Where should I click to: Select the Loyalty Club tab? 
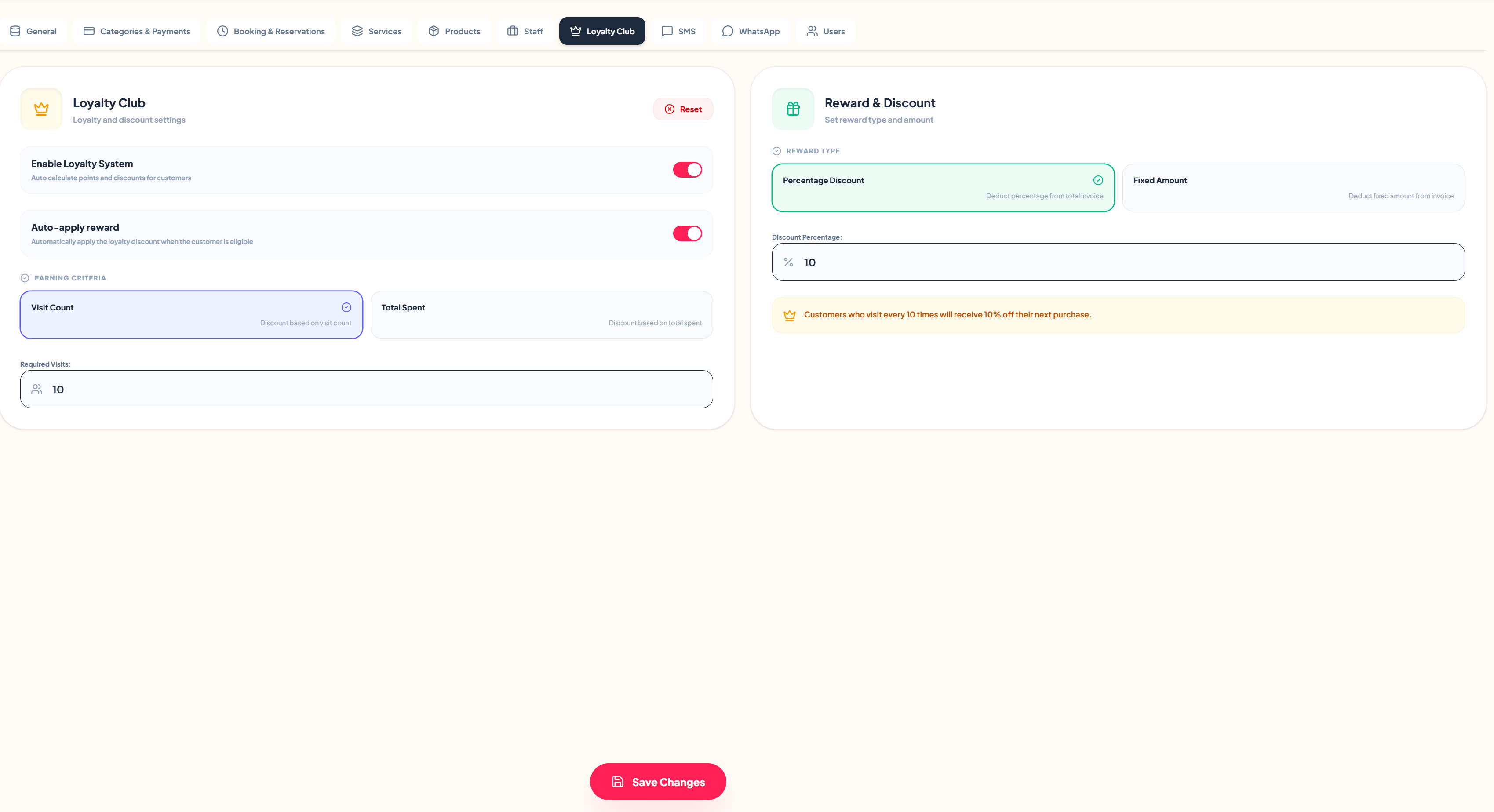coord(602,31)
